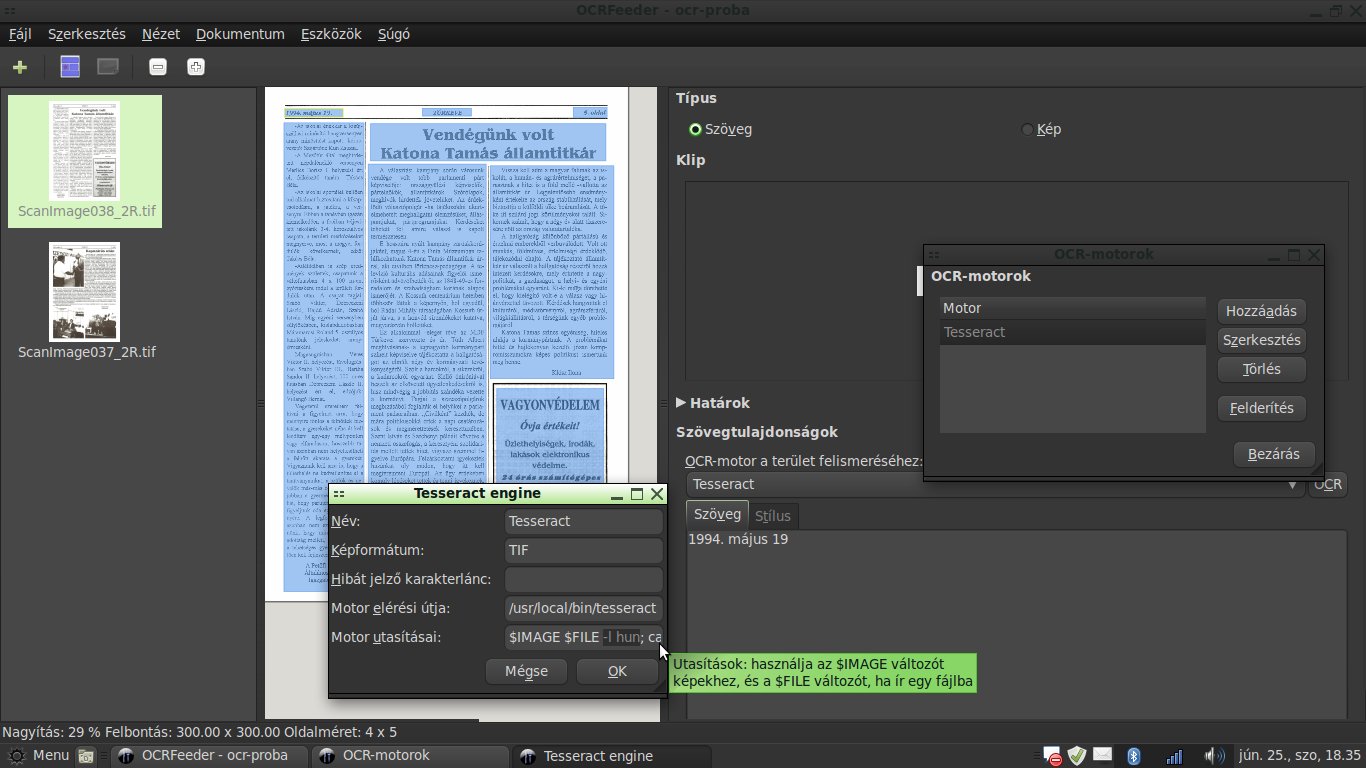Click the OCR button beside engine dropdown
The height and width of the screenshot is (768, 1366).
pos(1328,484)
